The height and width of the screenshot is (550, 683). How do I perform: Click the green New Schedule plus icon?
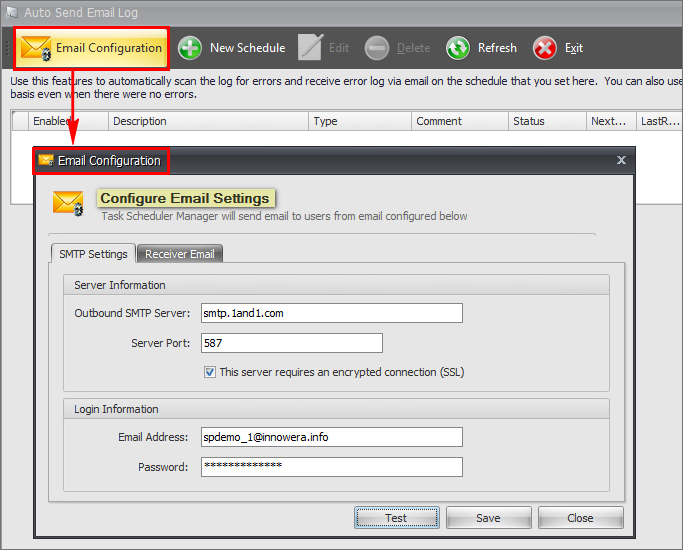tap(190, 48)
